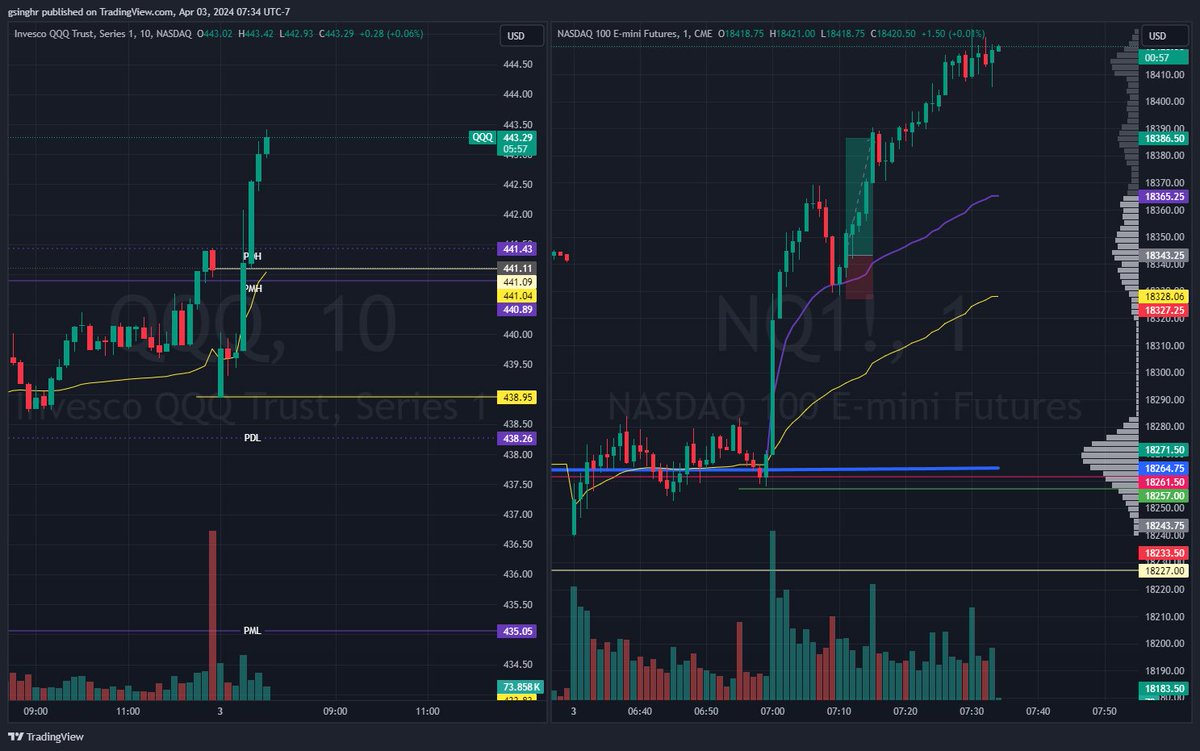
Task: Click the purple 438.26 PDL price label
Action: [517, 438]
